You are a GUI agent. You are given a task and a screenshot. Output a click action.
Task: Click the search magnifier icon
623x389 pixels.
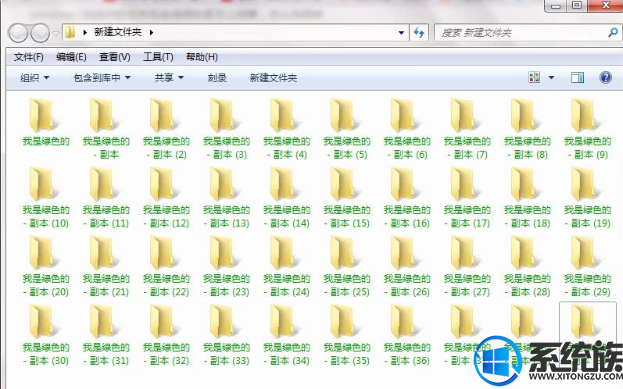(x=613, y=33)
